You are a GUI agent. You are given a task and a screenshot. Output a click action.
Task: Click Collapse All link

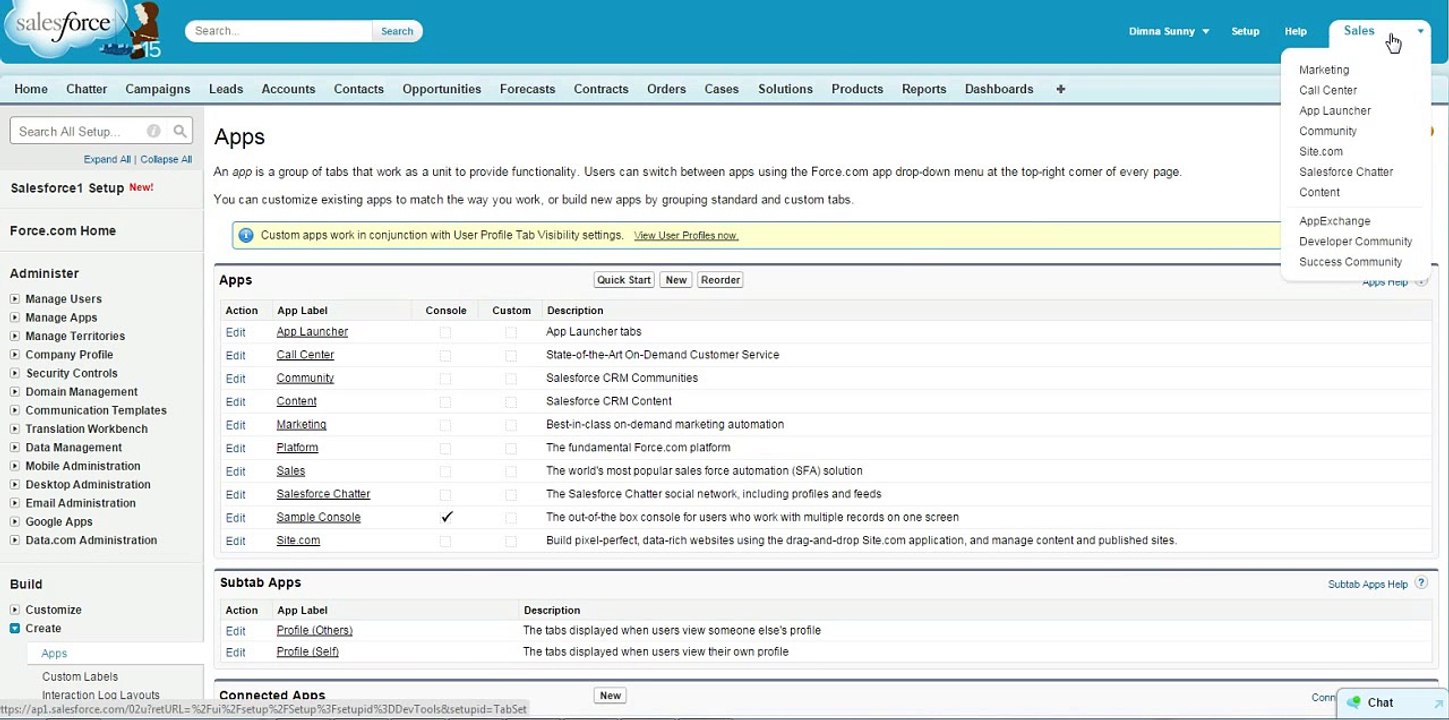(166, 159)
